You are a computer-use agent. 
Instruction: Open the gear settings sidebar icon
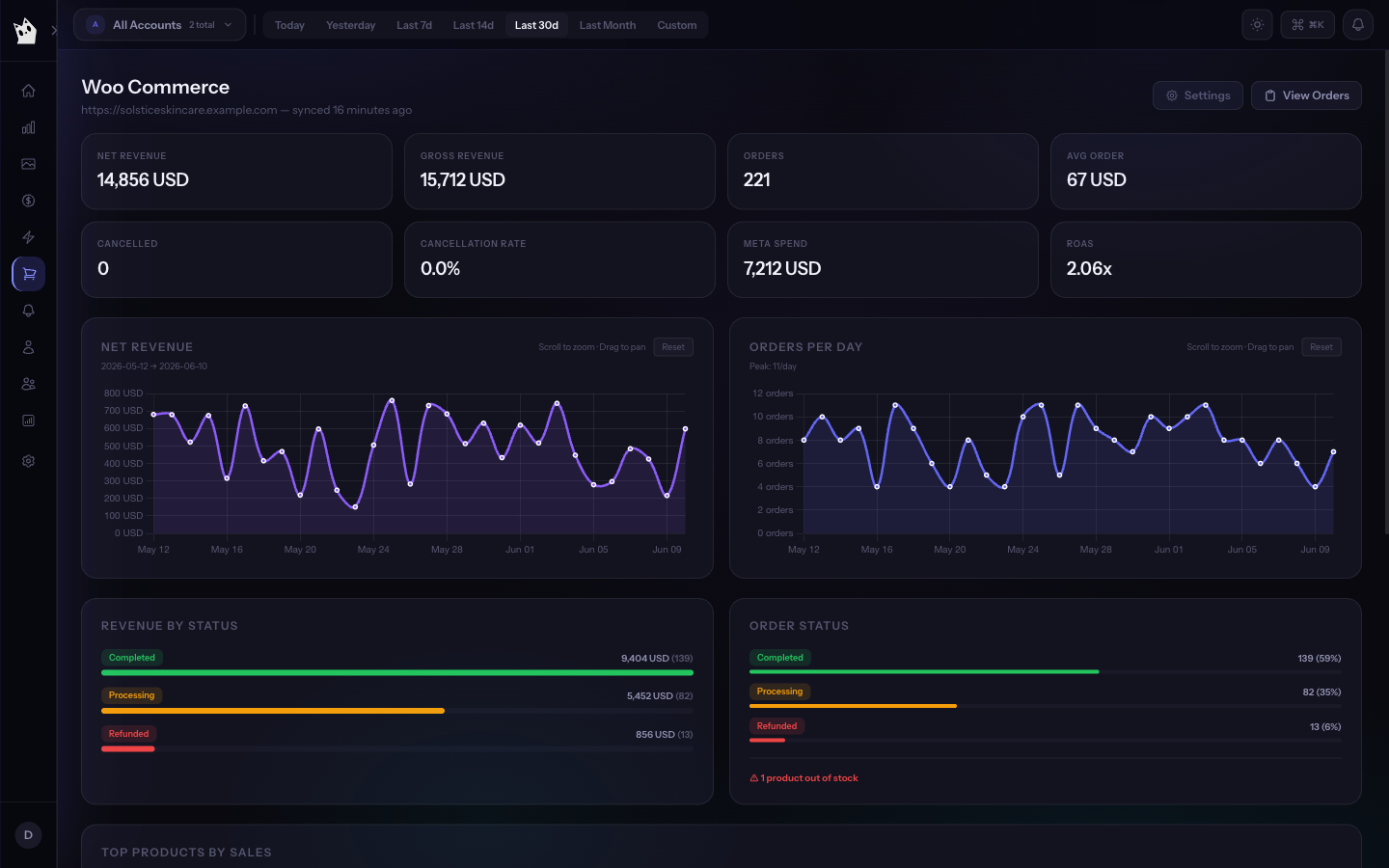(28, 461)
